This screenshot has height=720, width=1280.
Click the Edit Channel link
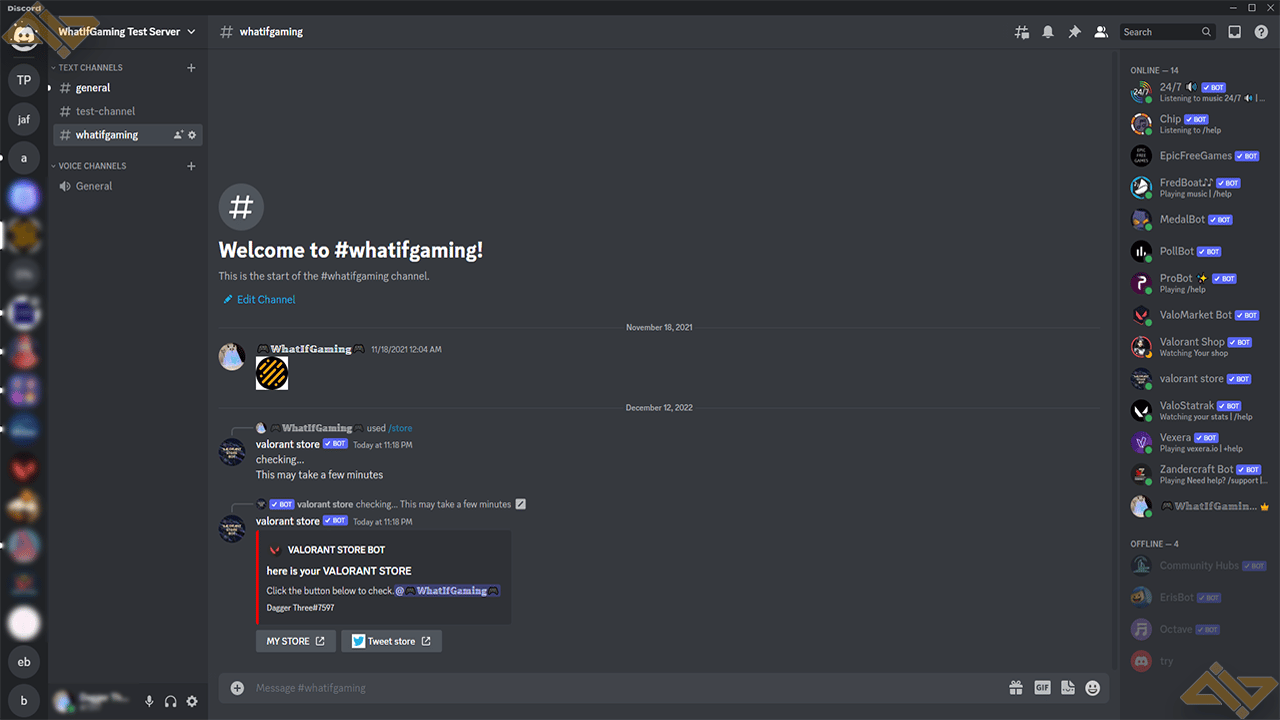(x=259, y=299)
